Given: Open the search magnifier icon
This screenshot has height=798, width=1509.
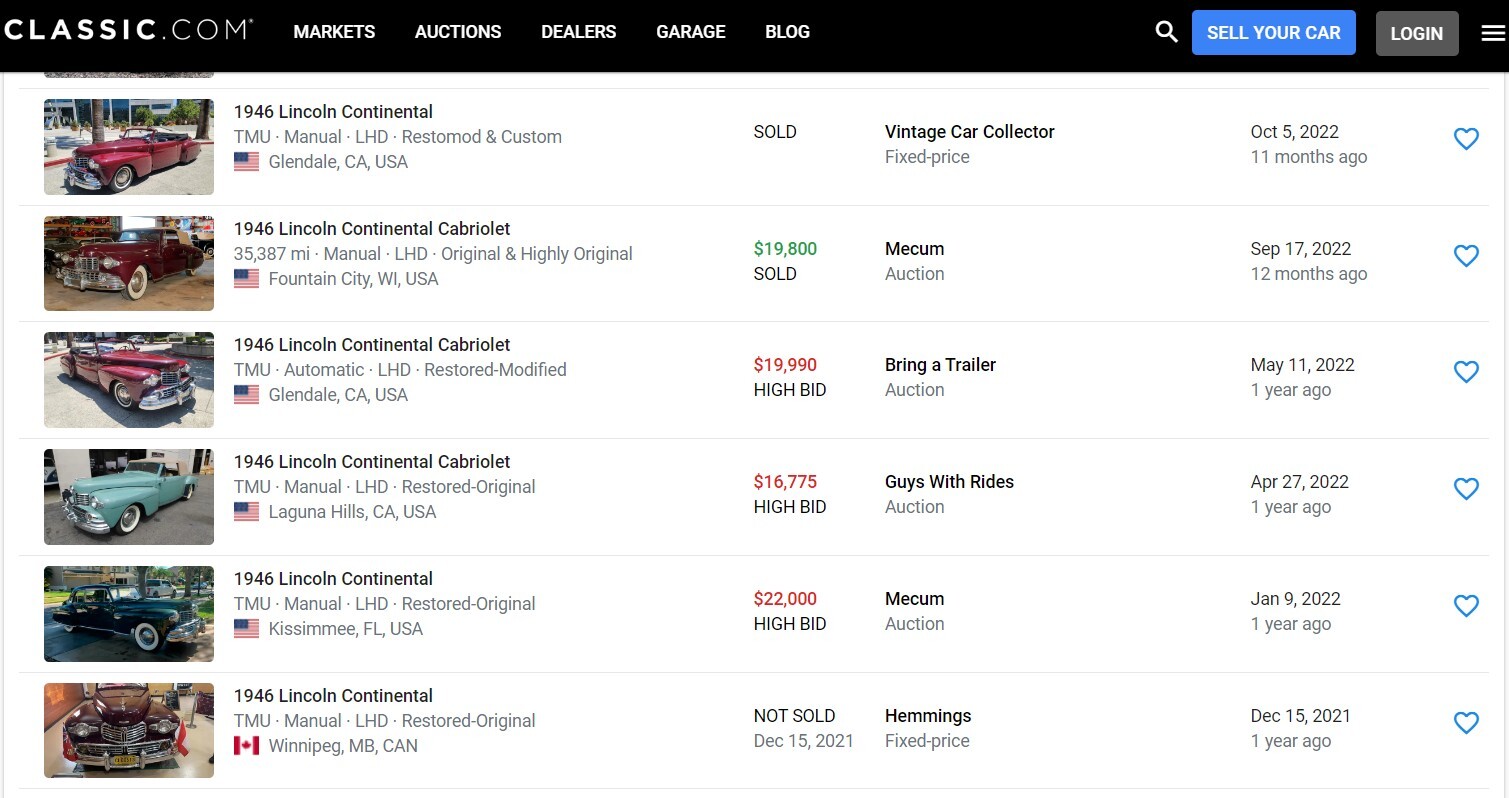Looking at the screenshot, I should (x=1166, y=32).
